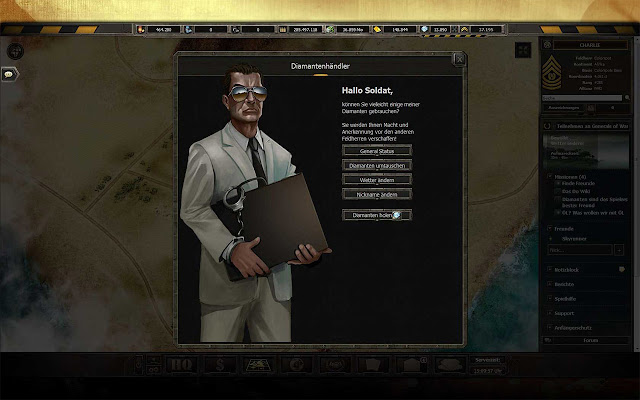Open Nickname ändern
Screen dimensions: 640x400
point(377,195)
